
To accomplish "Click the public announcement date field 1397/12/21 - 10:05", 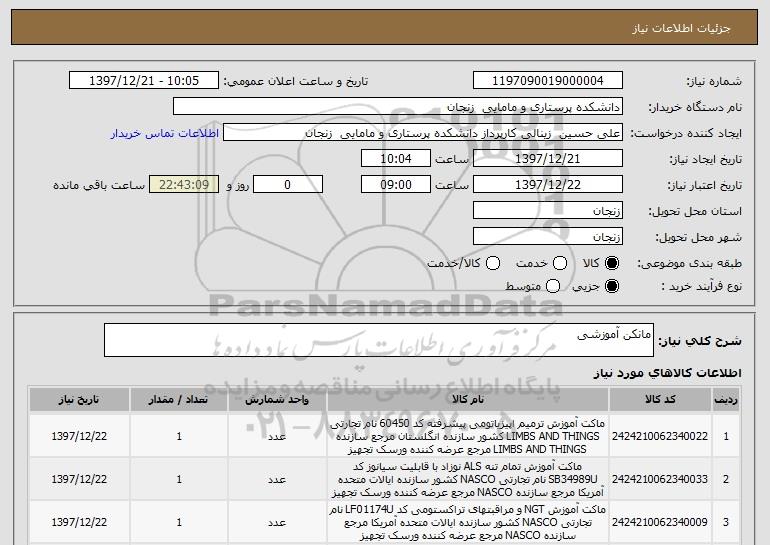I will pyautogui.click(x=144, y=81).
